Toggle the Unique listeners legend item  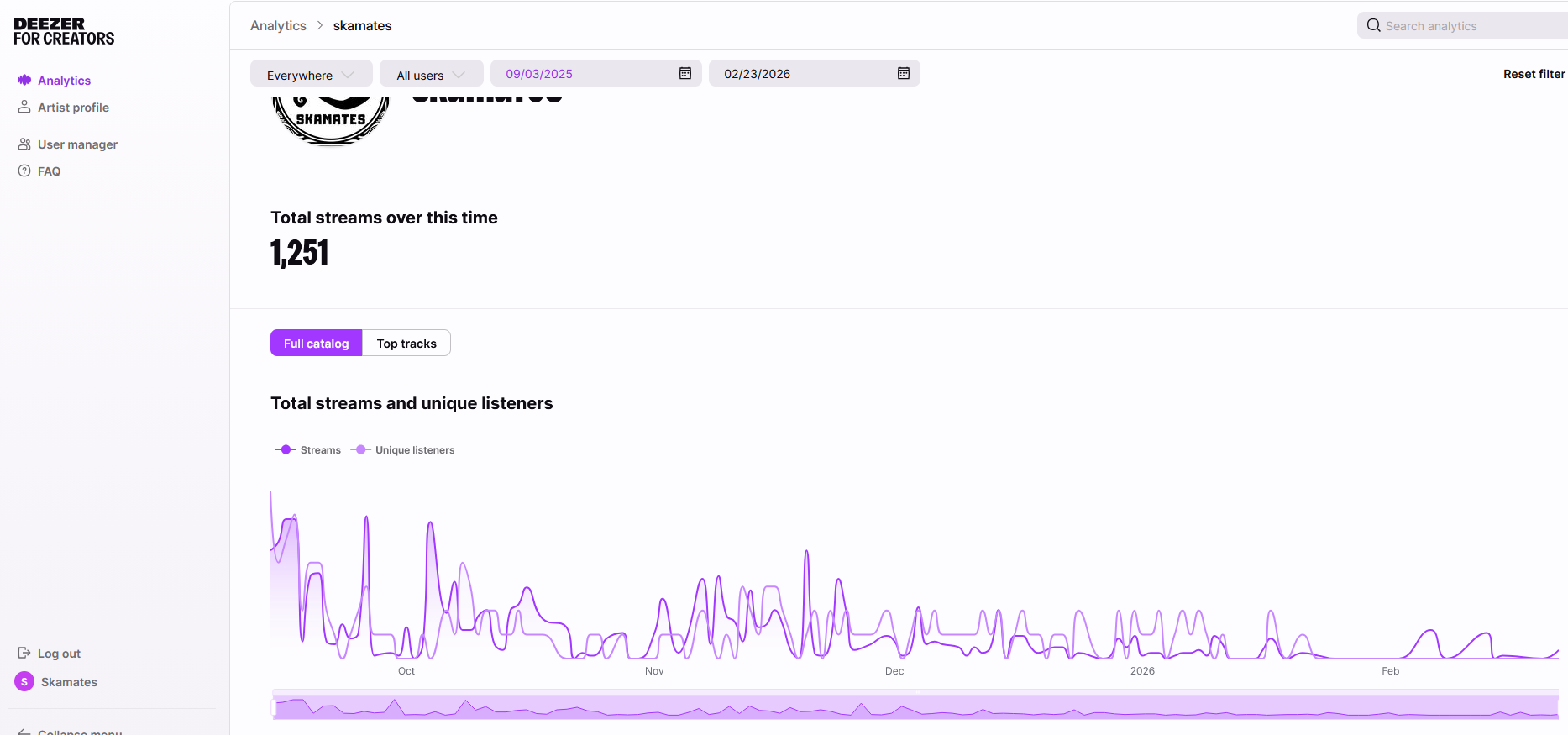pyautogui.click(x=402, y=450)
